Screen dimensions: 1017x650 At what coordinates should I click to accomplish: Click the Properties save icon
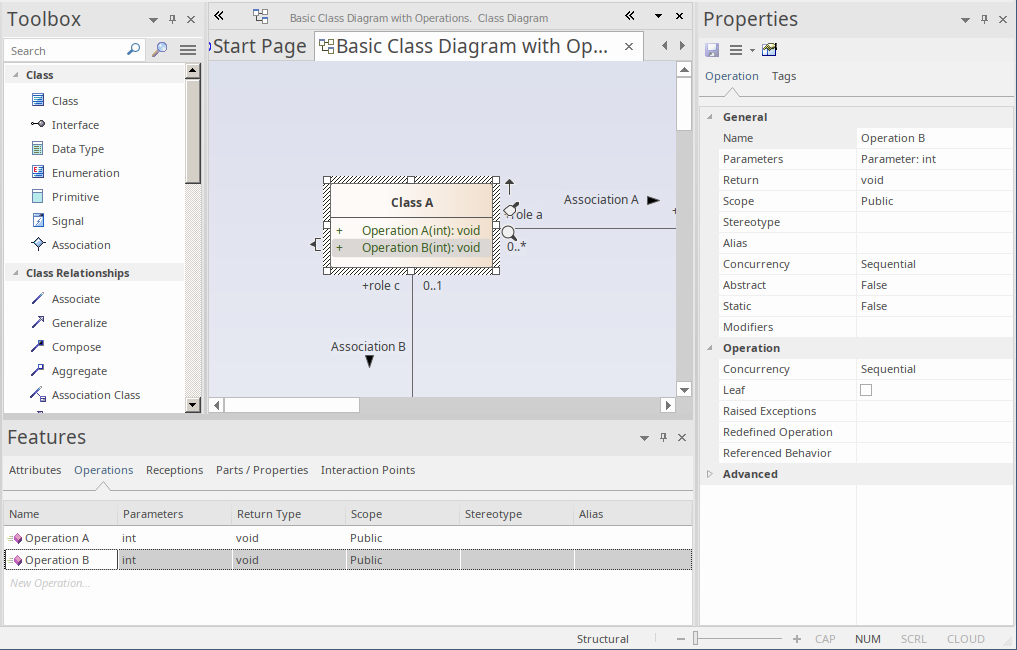712,50
